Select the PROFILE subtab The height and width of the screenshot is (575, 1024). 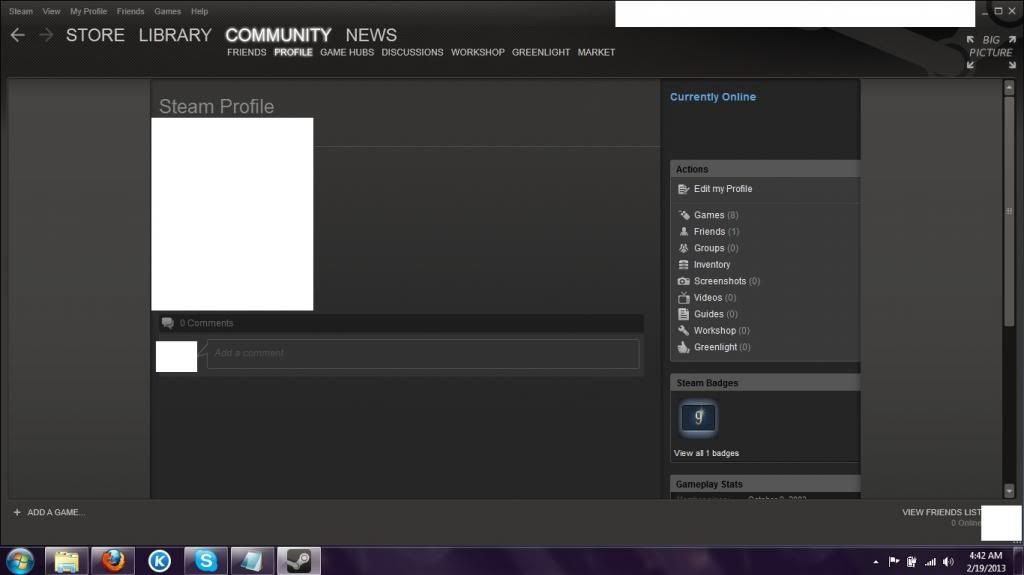click(x=293, y=52)
